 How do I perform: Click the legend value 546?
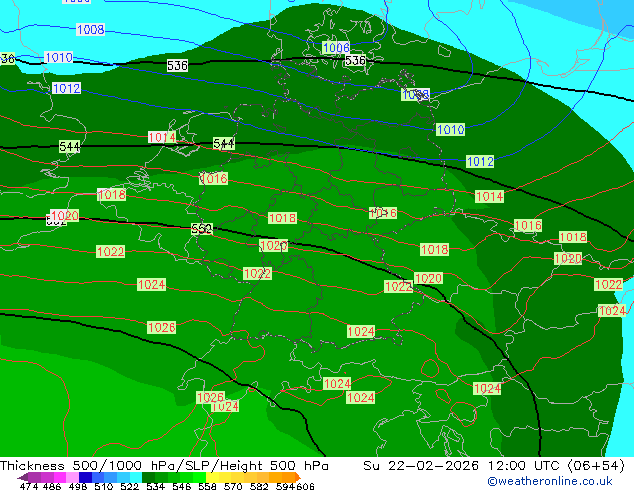[182, 486]
